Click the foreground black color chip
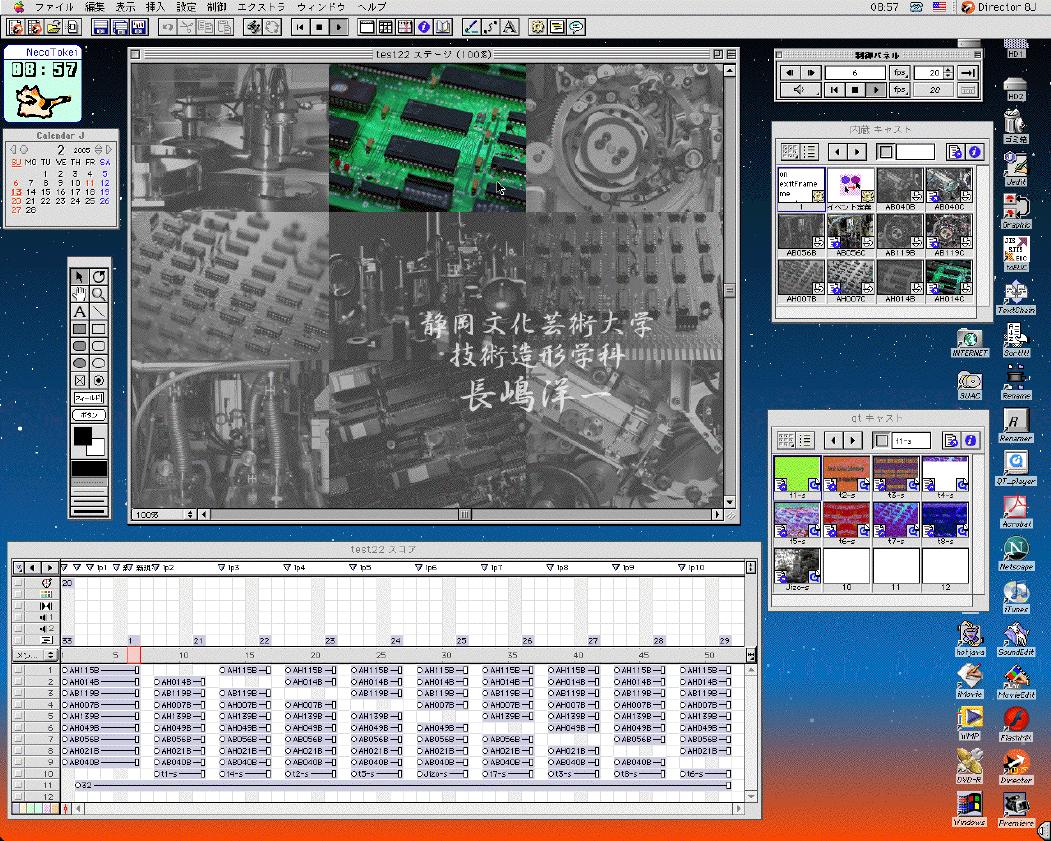Viewport: 1051px width, 841px height. [82, 436]
